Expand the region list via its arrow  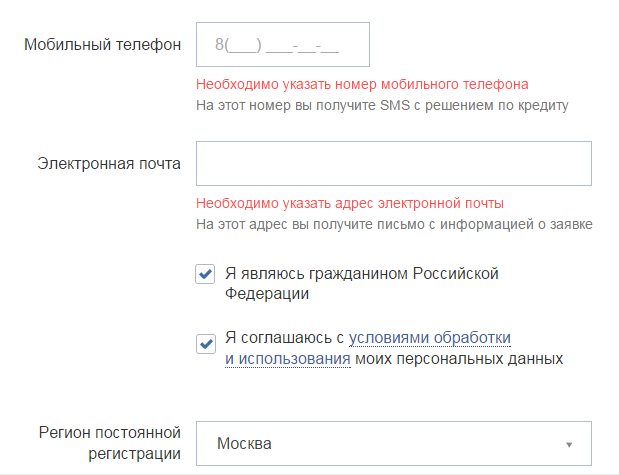(568, 444)
